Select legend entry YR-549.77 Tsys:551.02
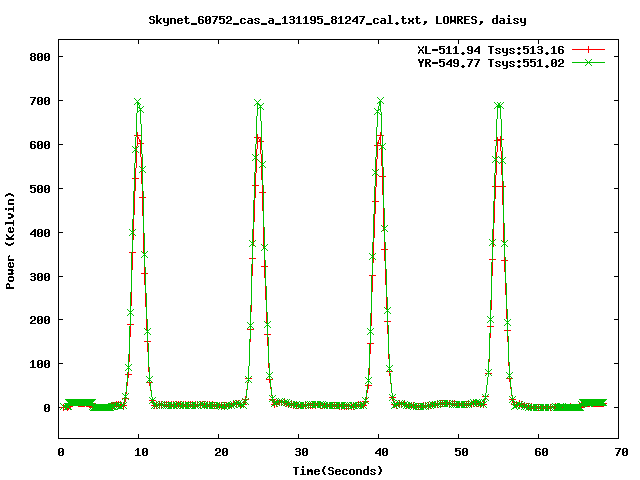The image size is (640, 480). [x=491, y=63]
